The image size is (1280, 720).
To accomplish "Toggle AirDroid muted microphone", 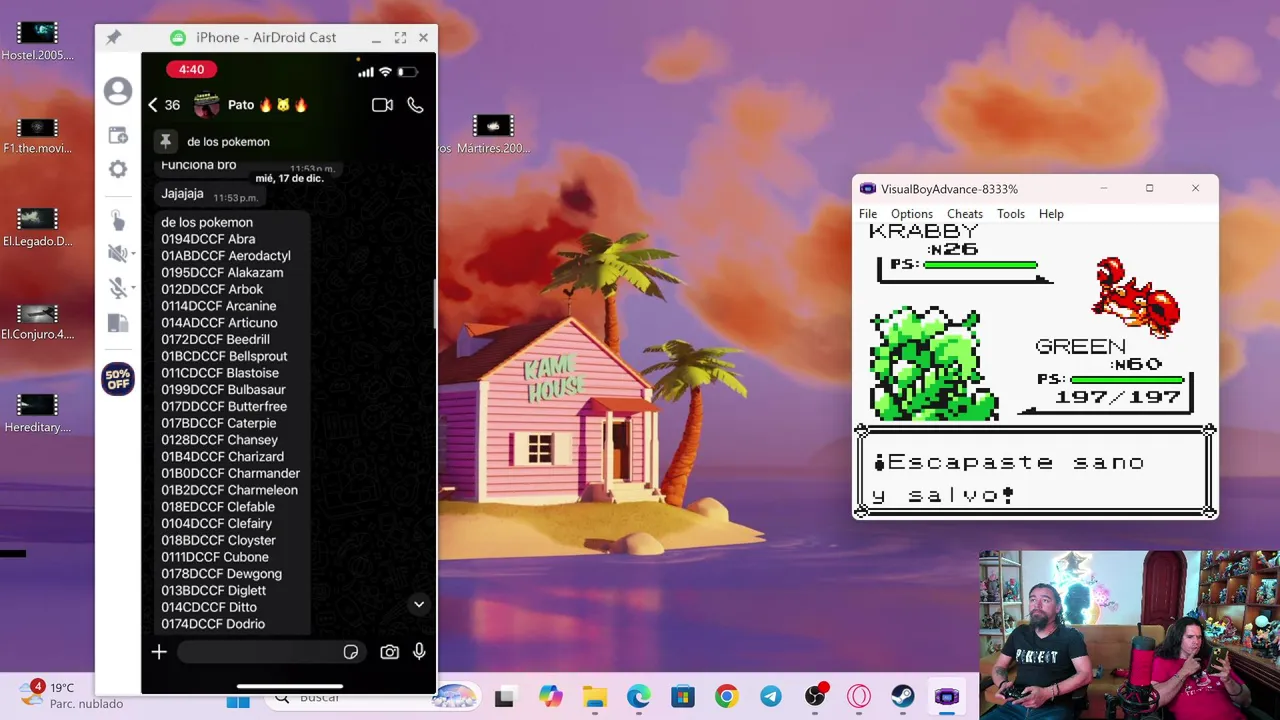I will (116, 288).
